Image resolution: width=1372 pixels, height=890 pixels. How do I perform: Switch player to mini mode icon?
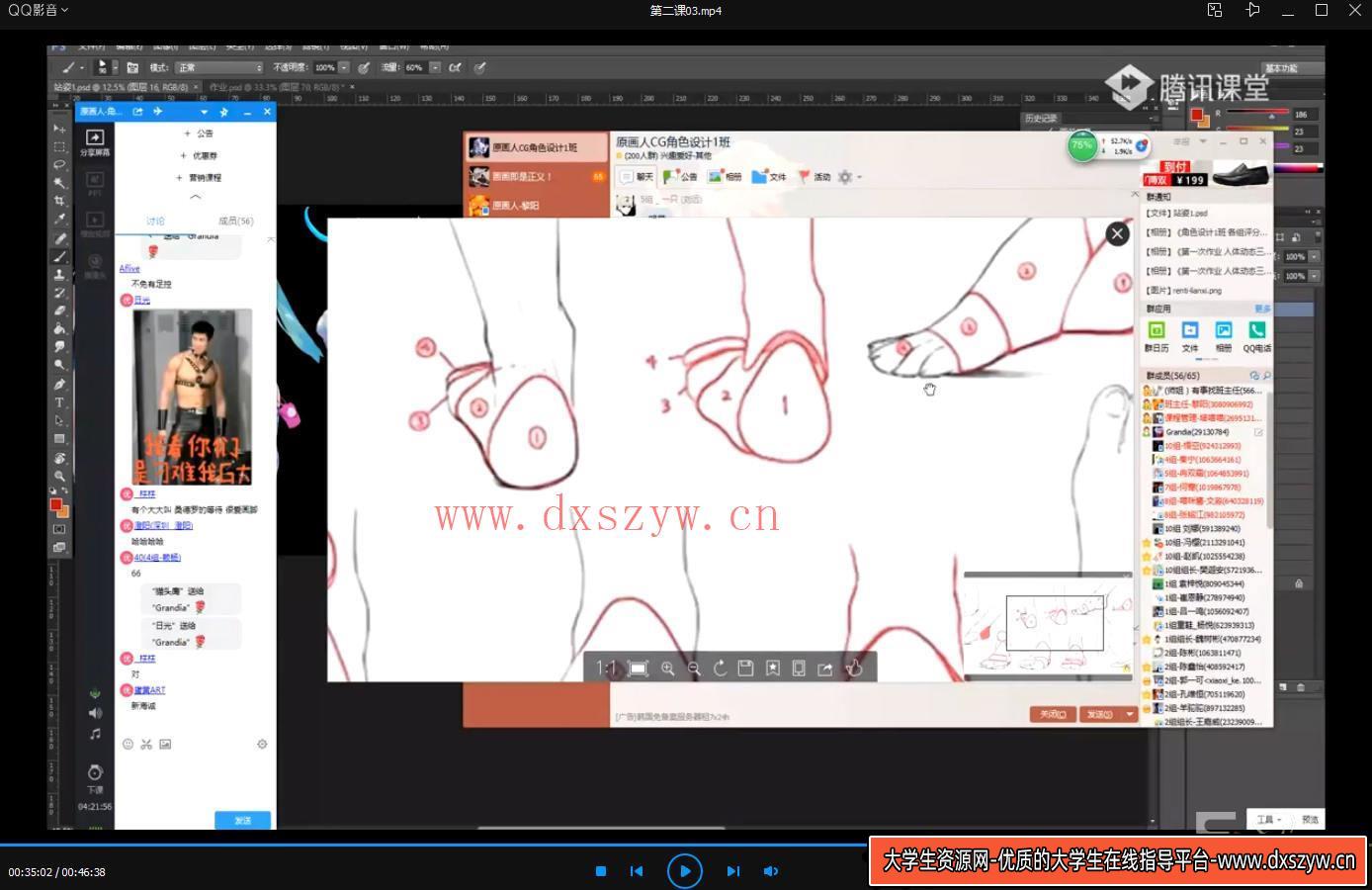(x=1215, y=10)
